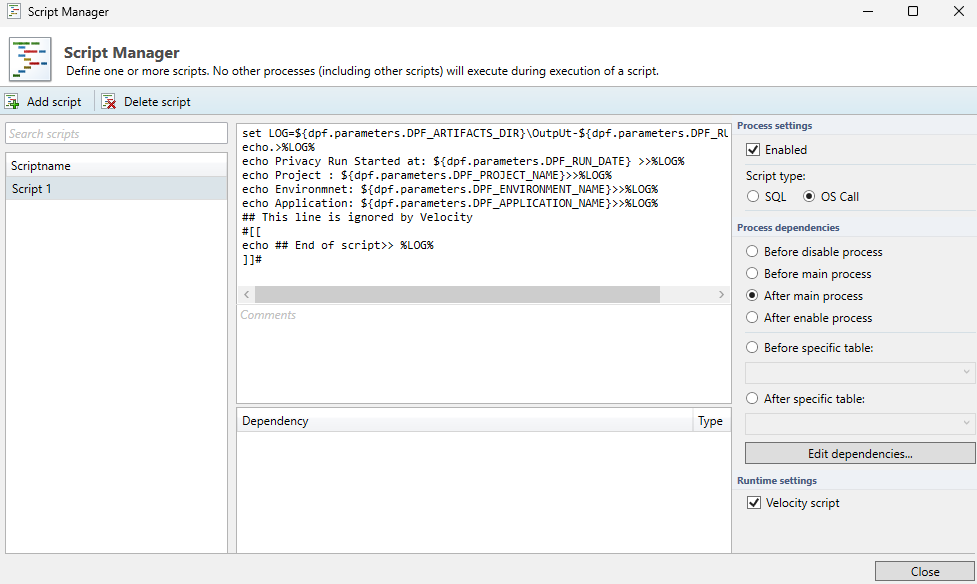Screen dimensions: 977x584
Task: Click the Search scripts field
Action: [116, 134]
